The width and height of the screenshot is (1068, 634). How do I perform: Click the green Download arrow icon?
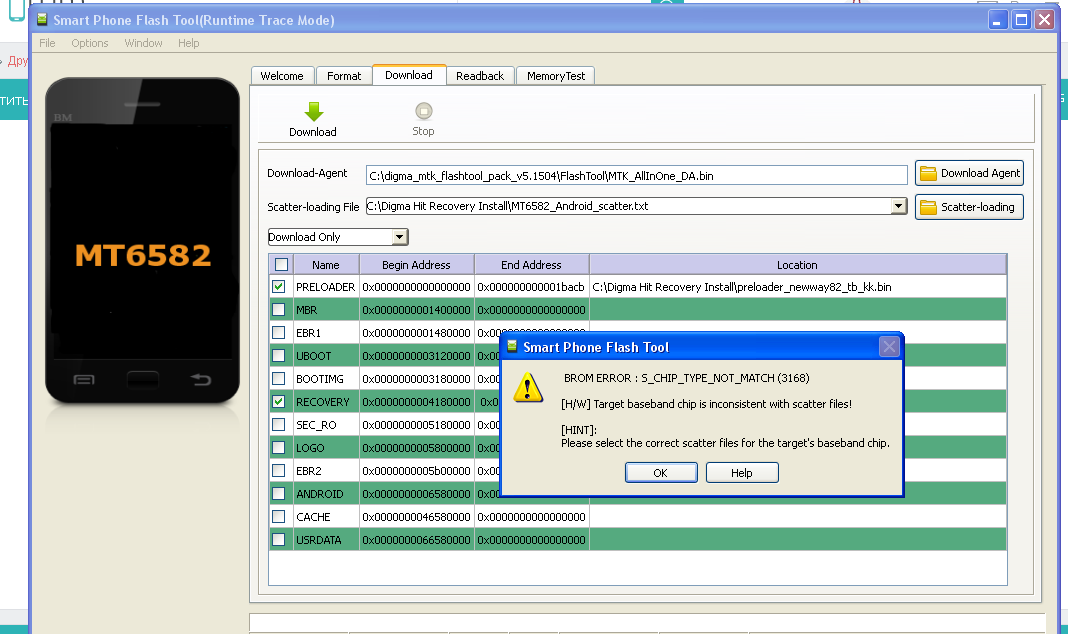tap(313, 112)
